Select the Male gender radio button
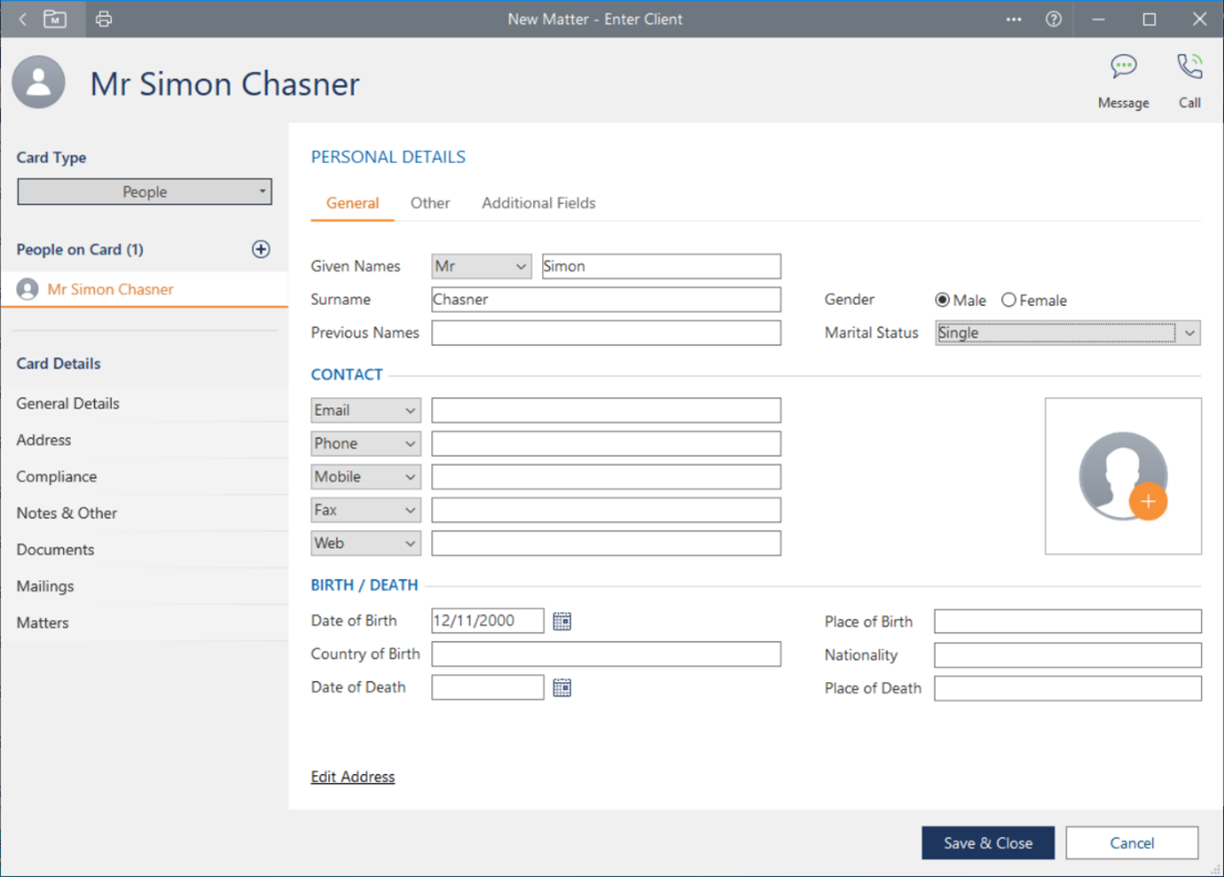The image size is (1224, 877). click(x=942, y=300)
